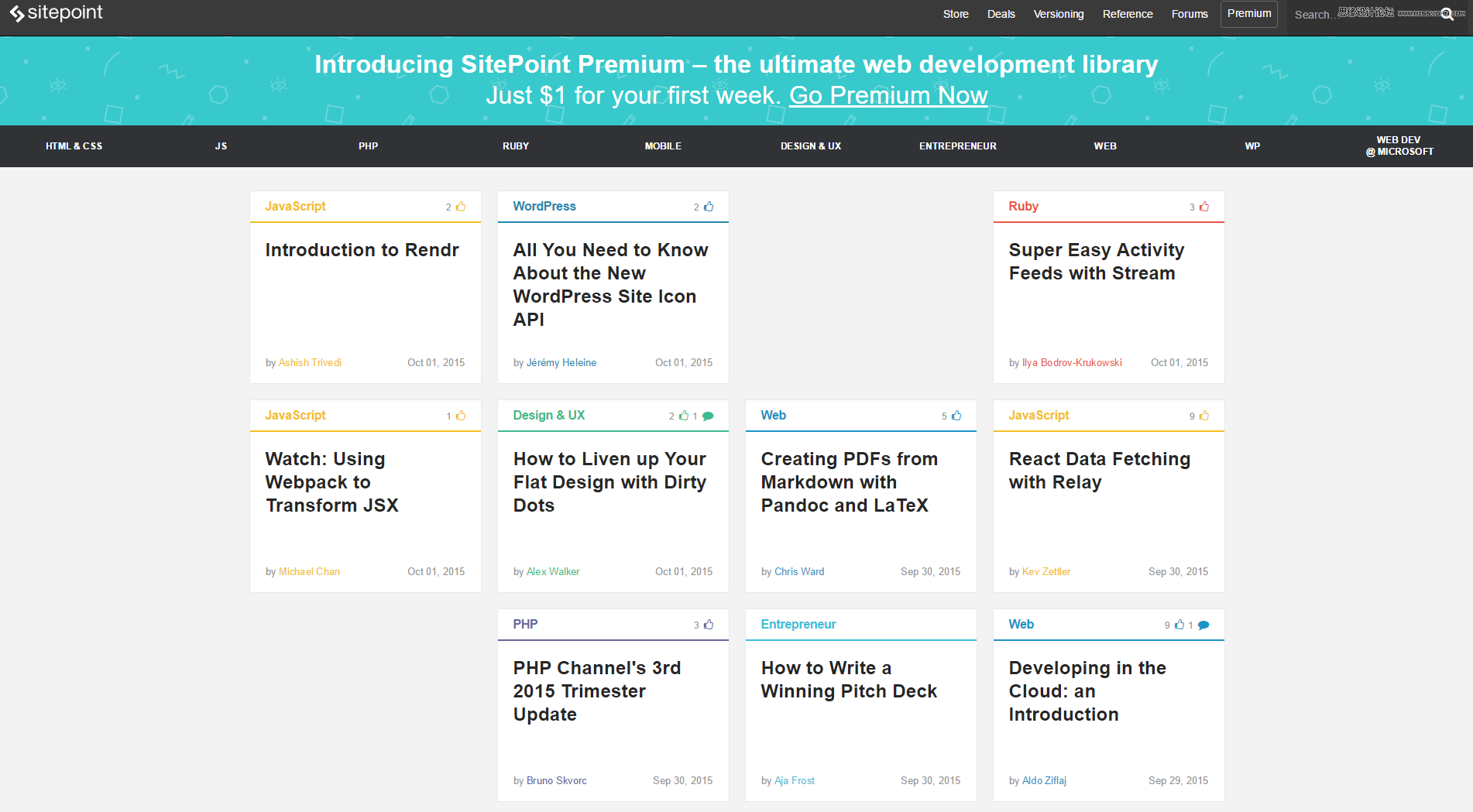Viewport: 1473px width, 812px height.
Task: Click the WordPress category label
Action: click(x=544, y=207)
